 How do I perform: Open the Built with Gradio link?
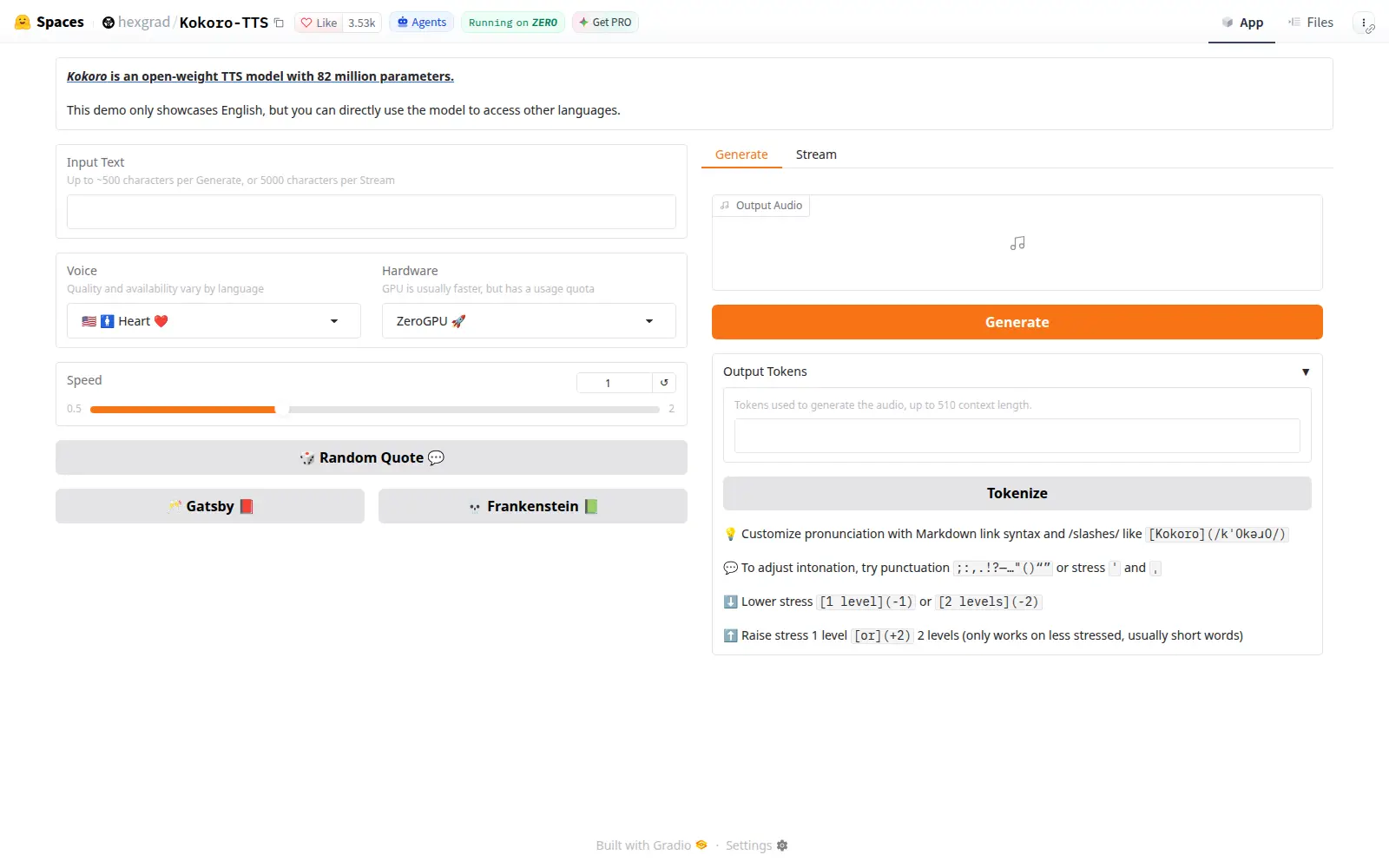(x=652, y=845)
